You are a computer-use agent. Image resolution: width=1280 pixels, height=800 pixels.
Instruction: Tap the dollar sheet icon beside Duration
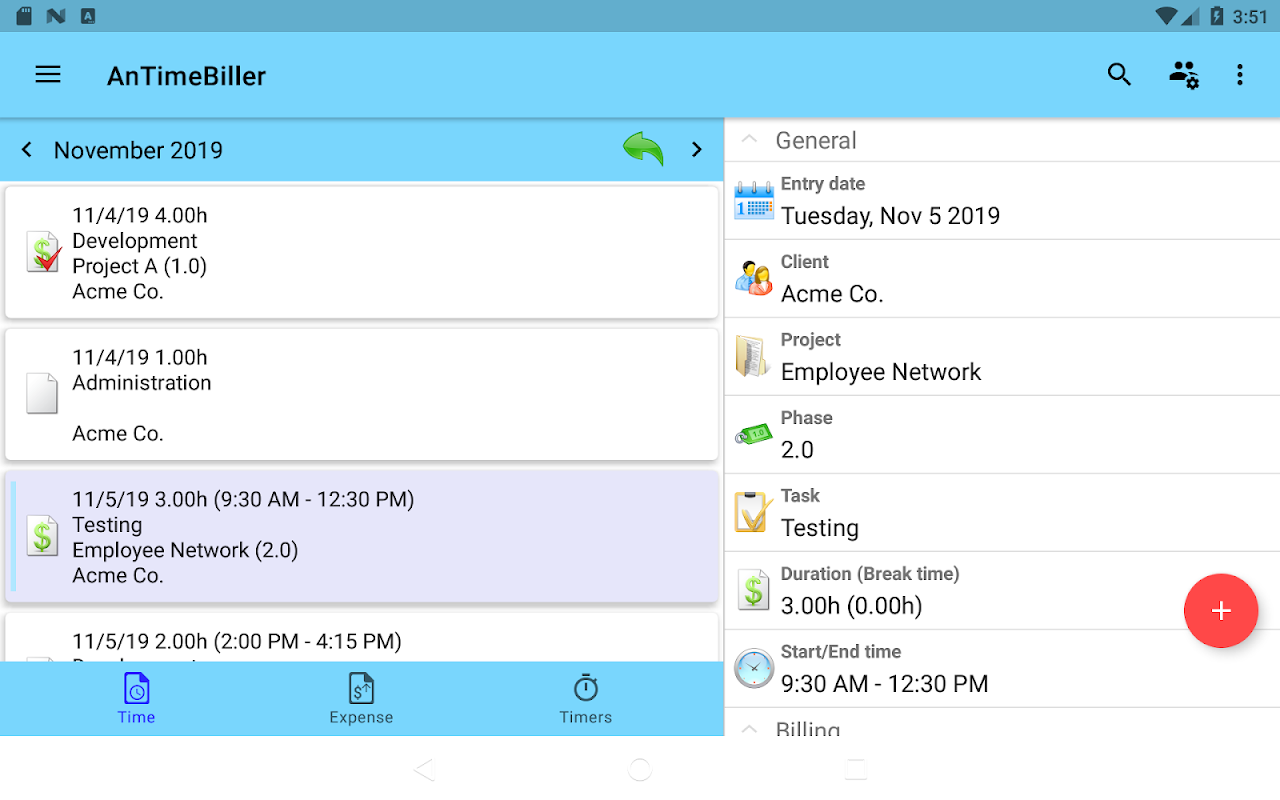[x=753, y=590]
